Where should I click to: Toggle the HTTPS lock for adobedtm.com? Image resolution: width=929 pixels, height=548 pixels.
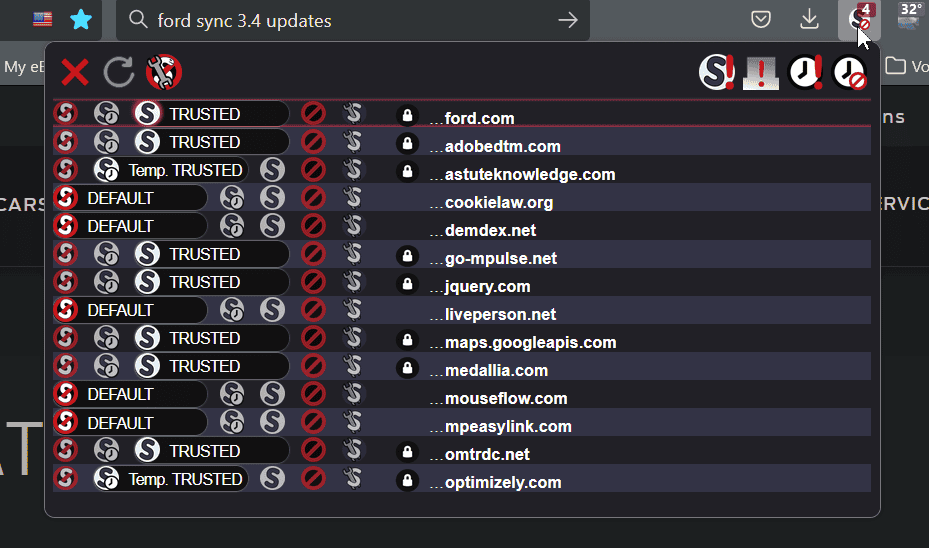[407, 143]
